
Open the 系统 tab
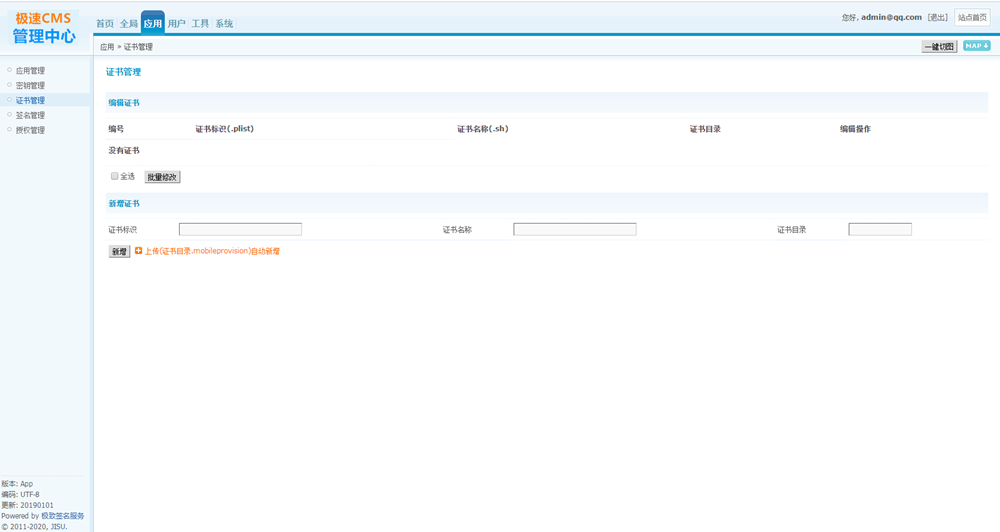pyautogui.click(x=225, y=24)
